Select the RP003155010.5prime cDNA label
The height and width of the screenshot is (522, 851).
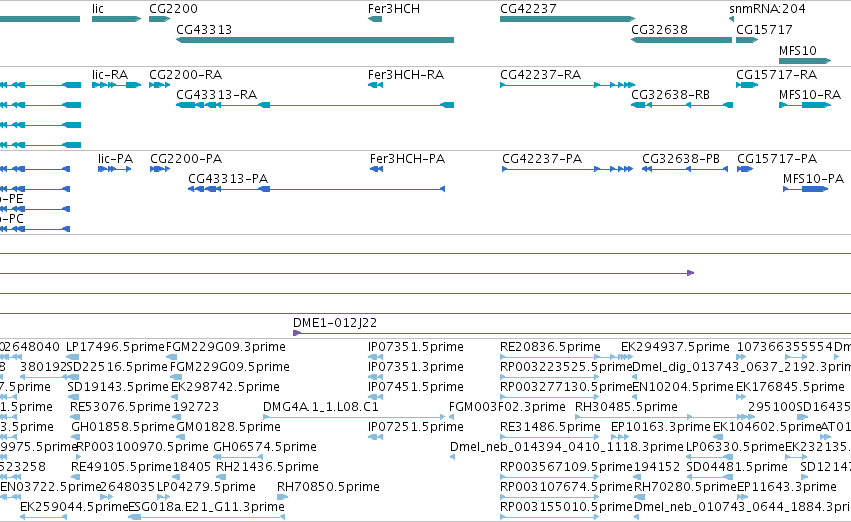pos(566,507)
